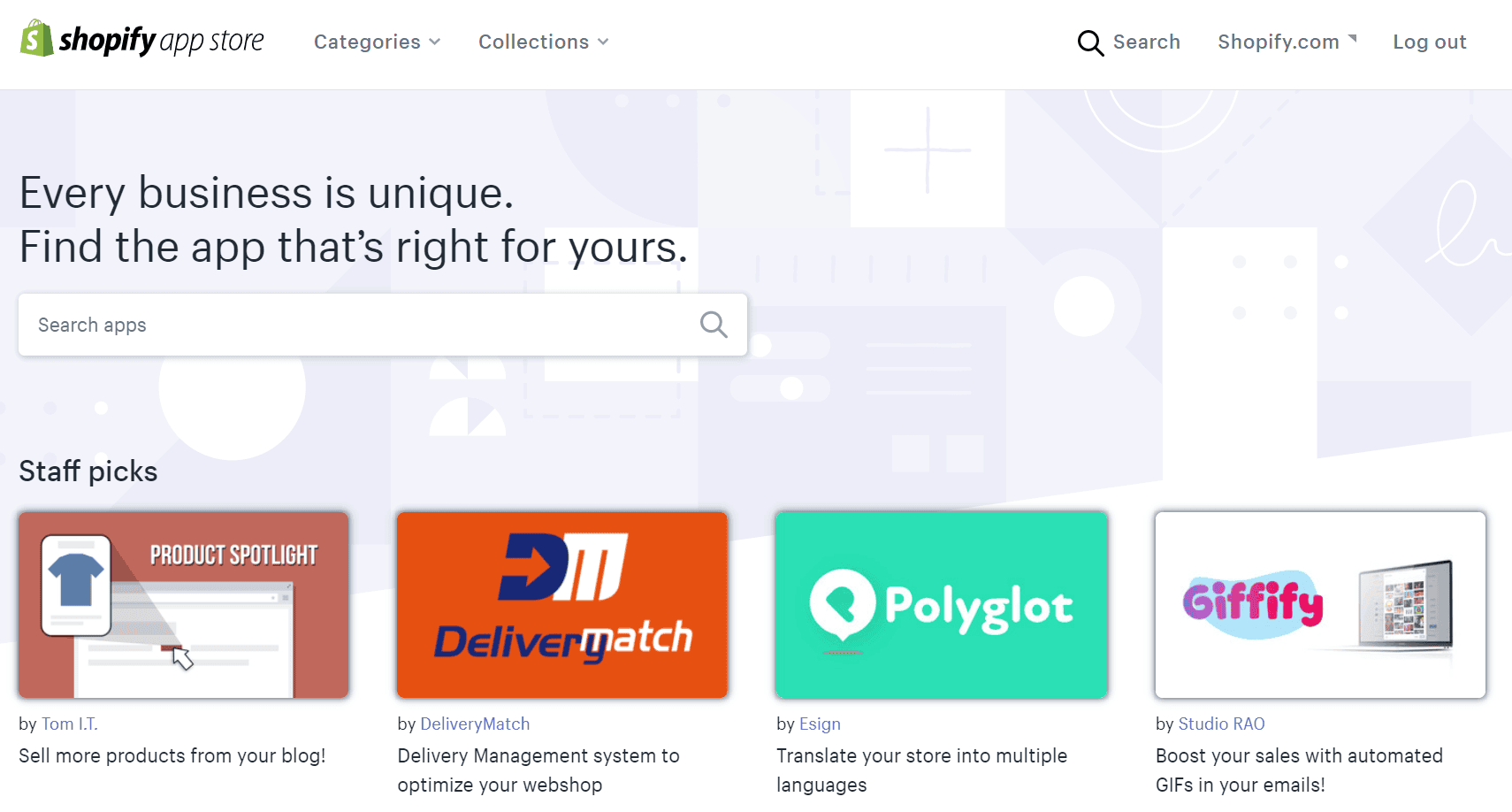The height and width of the screenshot is (812, 1512).
Task: Open the DeliveryMatch app via its logo image
Action: [x=561, y=605]
